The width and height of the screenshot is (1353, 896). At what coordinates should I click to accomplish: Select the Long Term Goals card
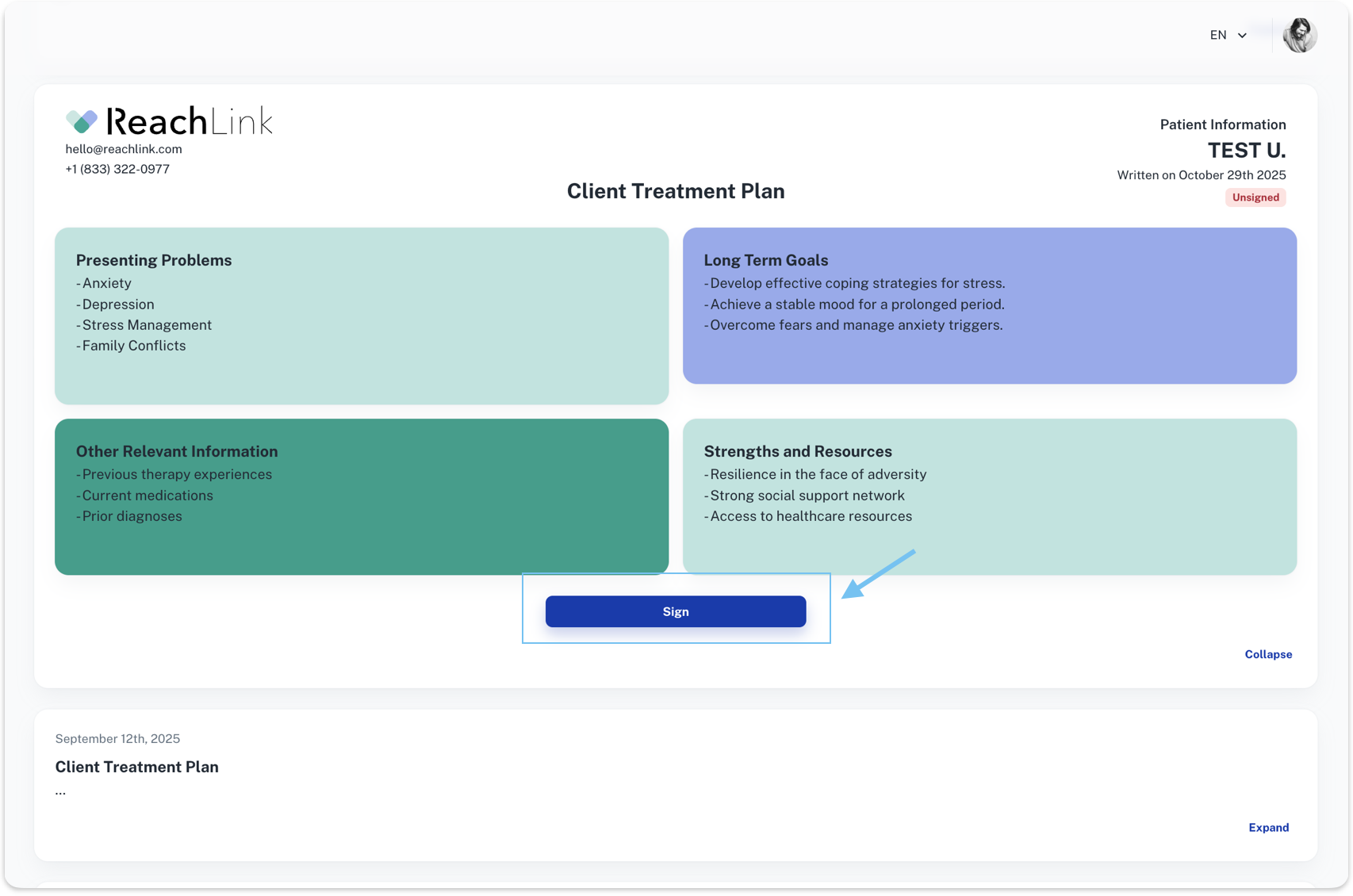[x=989, y=306]
